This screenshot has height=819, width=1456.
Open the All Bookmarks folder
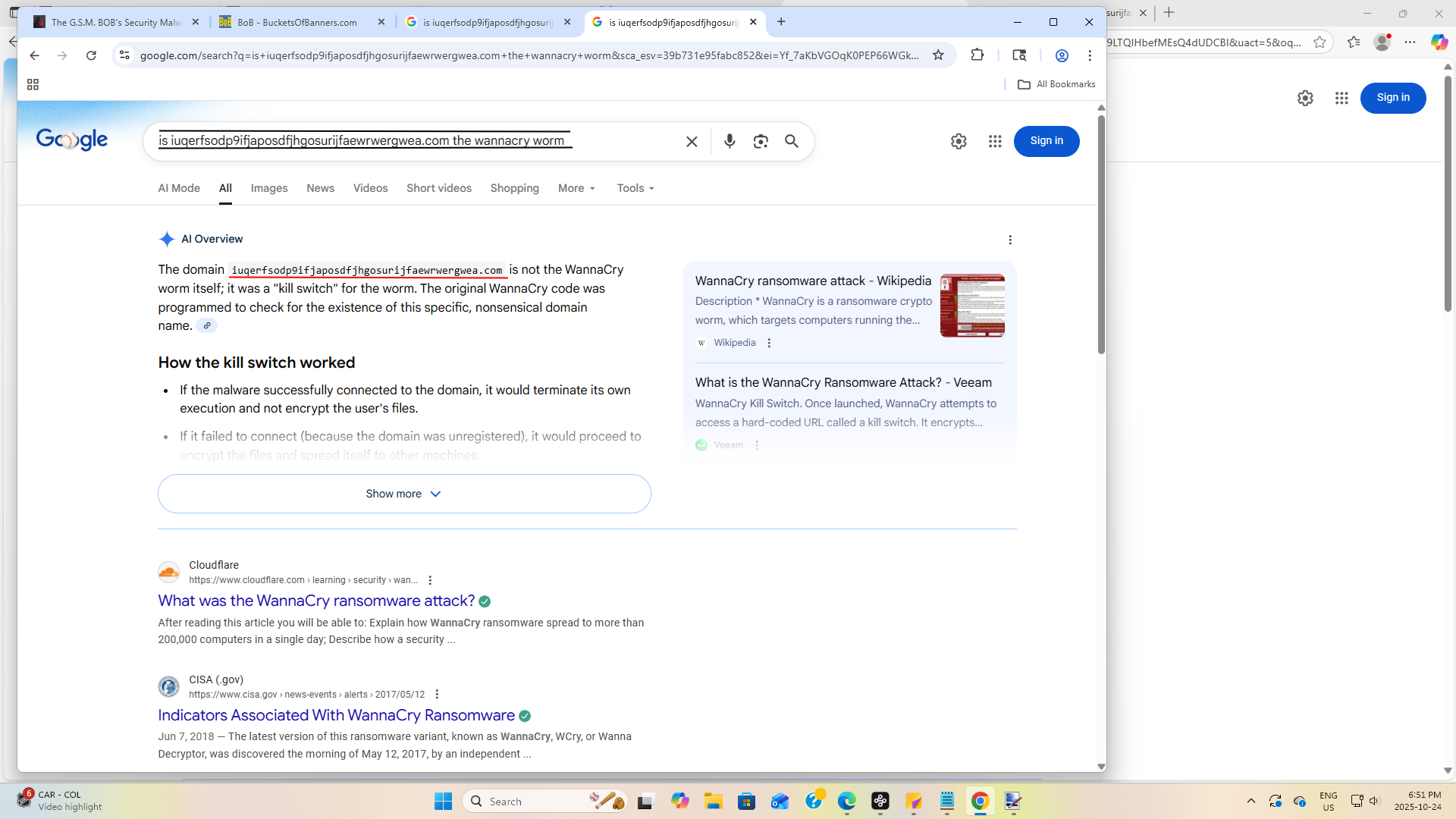point(1056,84)
